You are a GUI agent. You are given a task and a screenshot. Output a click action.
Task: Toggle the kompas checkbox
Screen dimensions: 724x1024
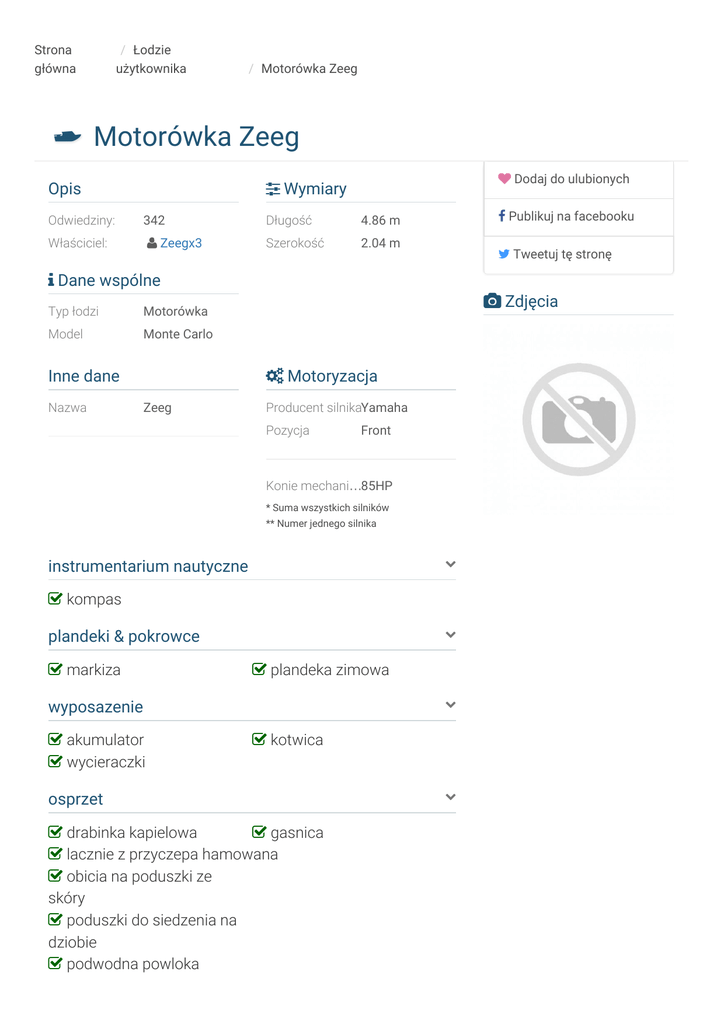[56, 599]
